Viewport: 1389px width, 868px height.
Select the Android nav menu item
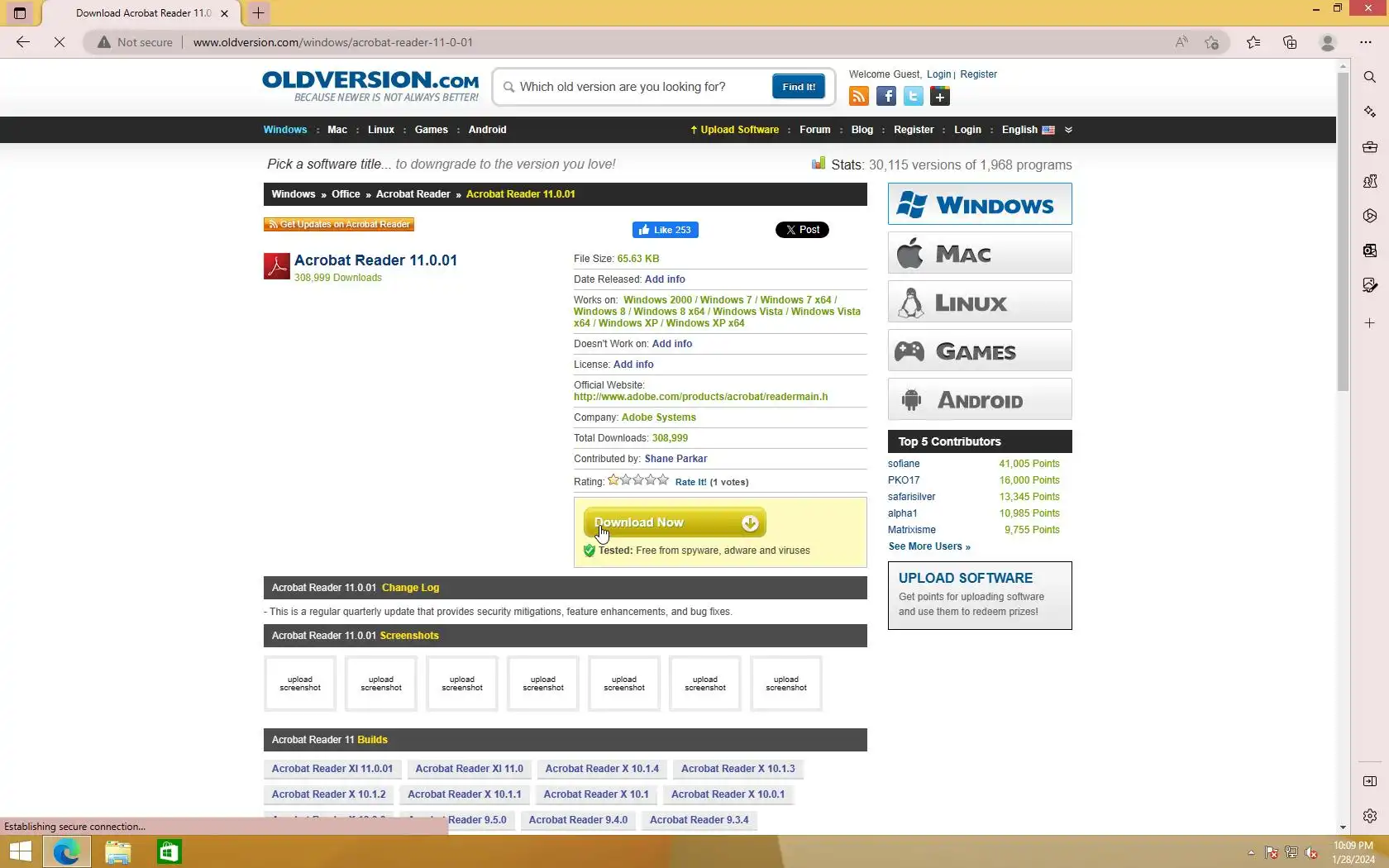point(488,130)
